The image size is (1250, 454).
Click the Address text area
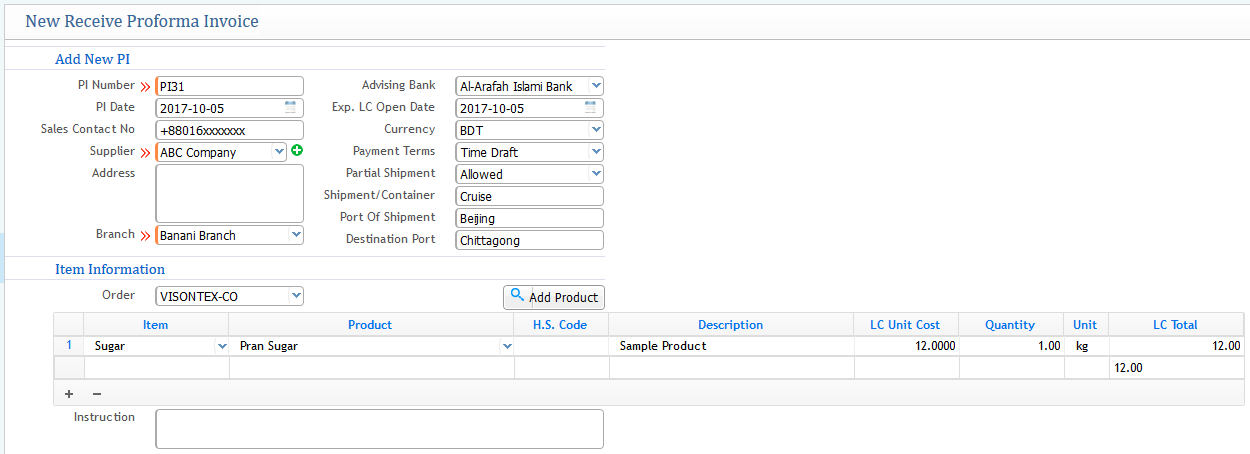(x=229, y=193)
